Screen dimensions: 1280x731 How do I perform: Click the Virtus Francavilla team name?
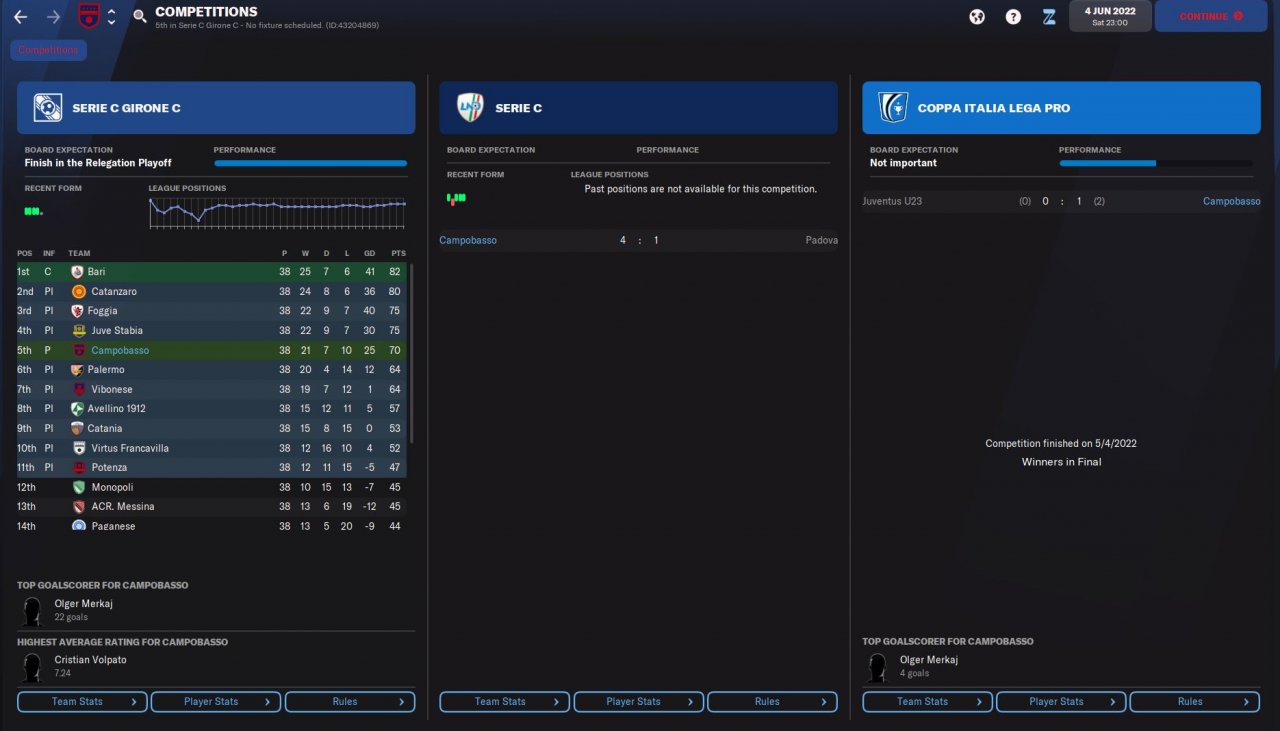(x=128, y=448)
